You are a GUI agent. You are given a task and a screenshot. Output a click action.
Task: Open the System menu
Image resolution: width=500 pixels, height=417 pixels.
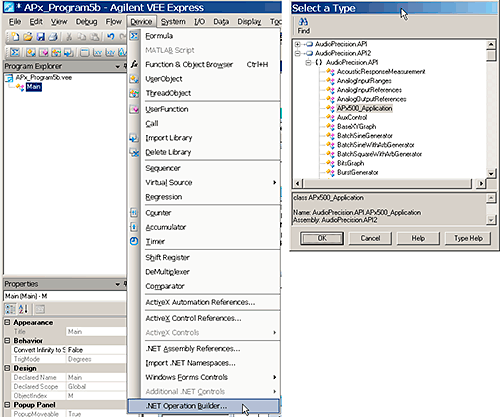173,22
